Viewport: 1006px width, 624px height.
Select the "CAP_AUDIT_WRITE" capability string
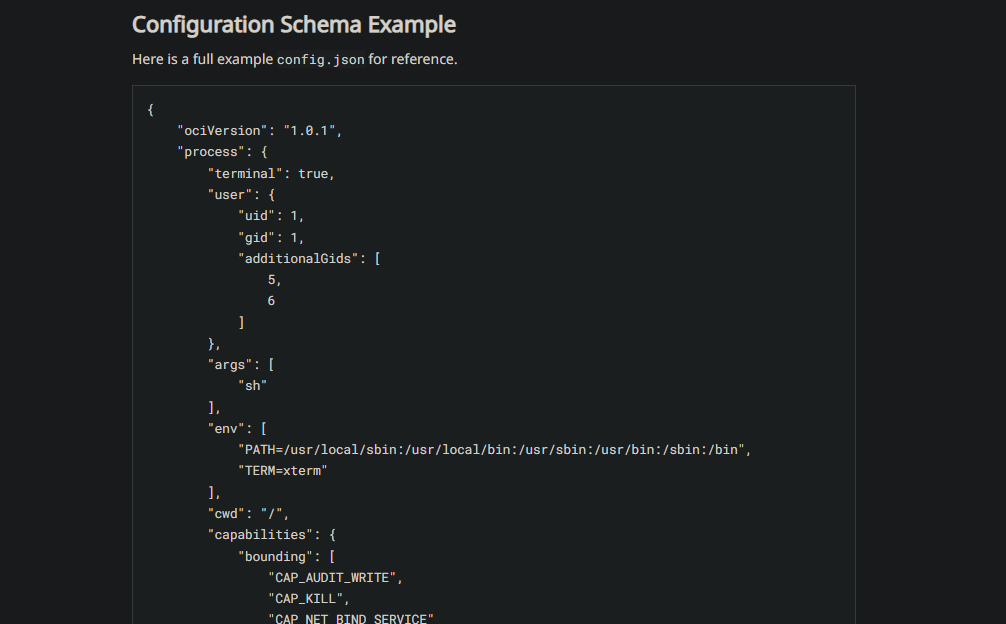click(x=335, y=577)
